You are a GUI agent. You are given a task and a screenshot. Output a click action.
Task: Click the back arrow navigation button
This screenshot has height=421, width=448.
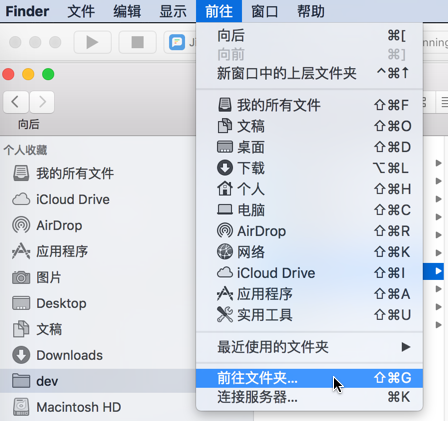click(16, 102)
